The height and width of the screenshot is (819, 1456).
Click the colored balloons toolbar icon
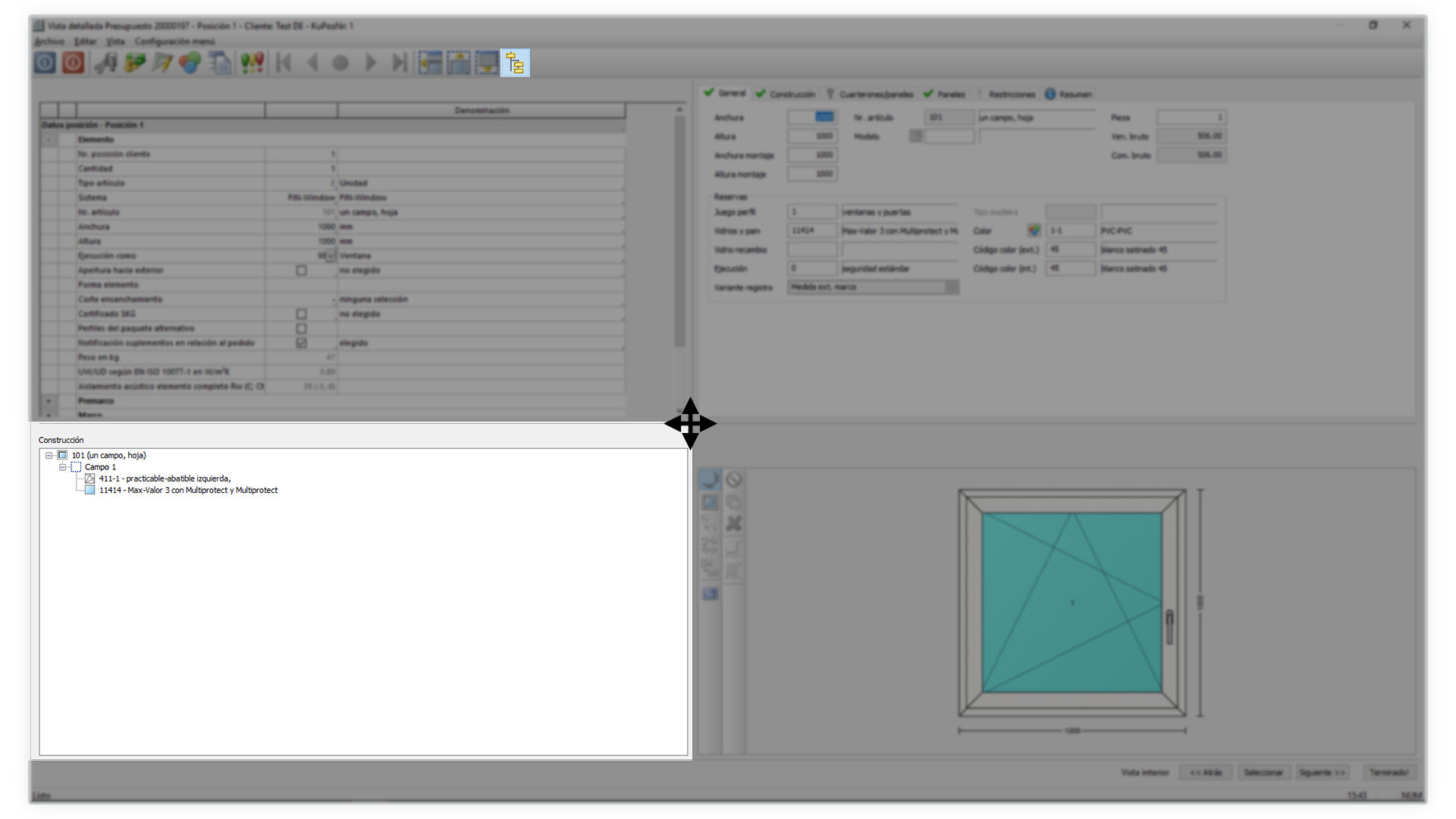(190, 63)
